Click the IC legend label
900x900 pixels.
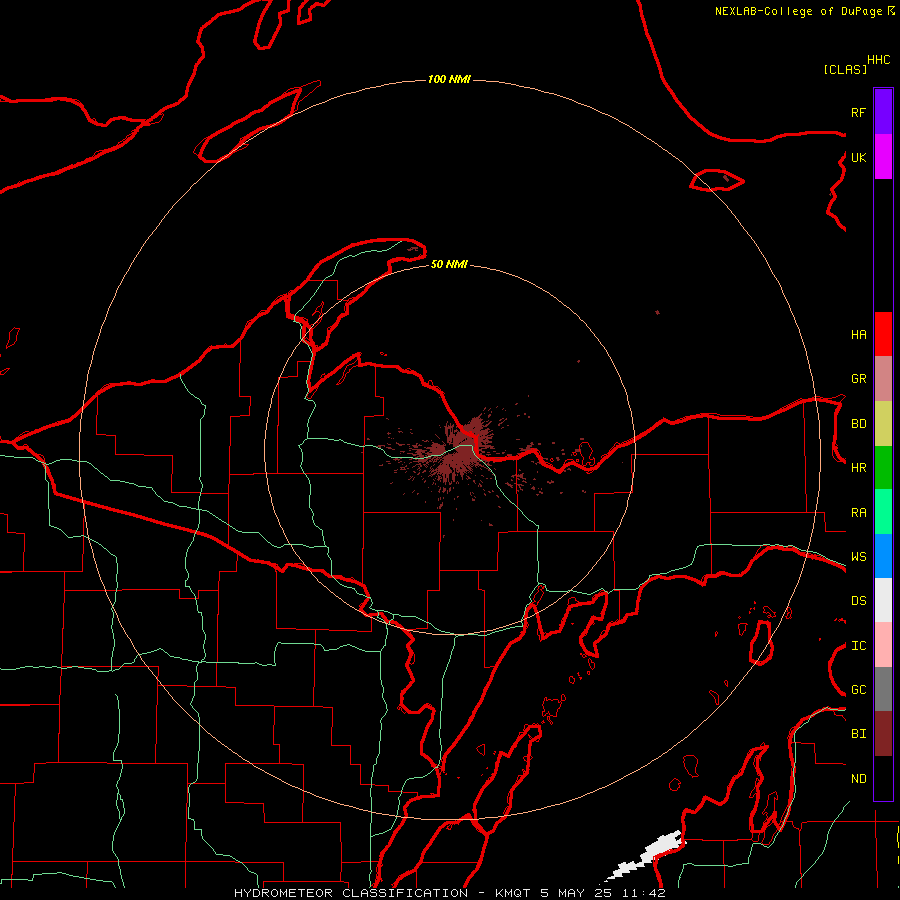[858, 646]
